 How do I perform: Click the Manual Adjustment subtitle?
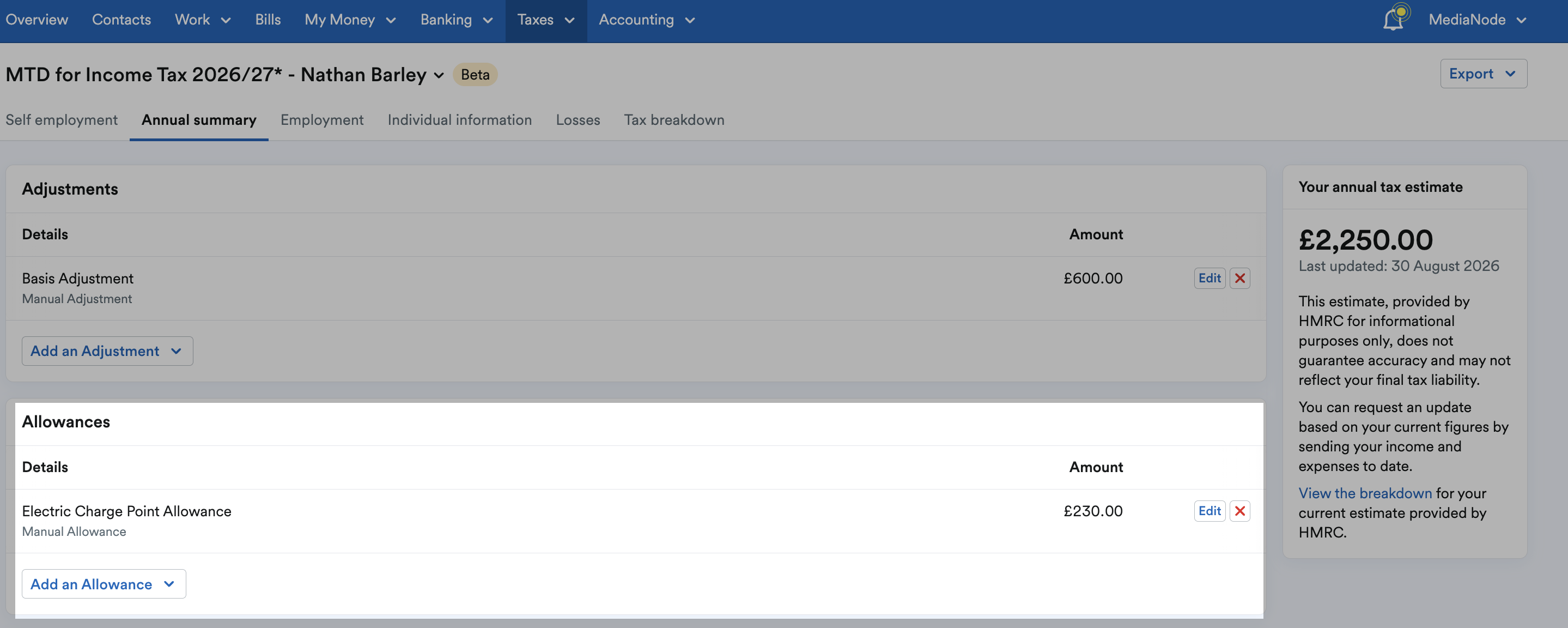[x=77, y=299]
